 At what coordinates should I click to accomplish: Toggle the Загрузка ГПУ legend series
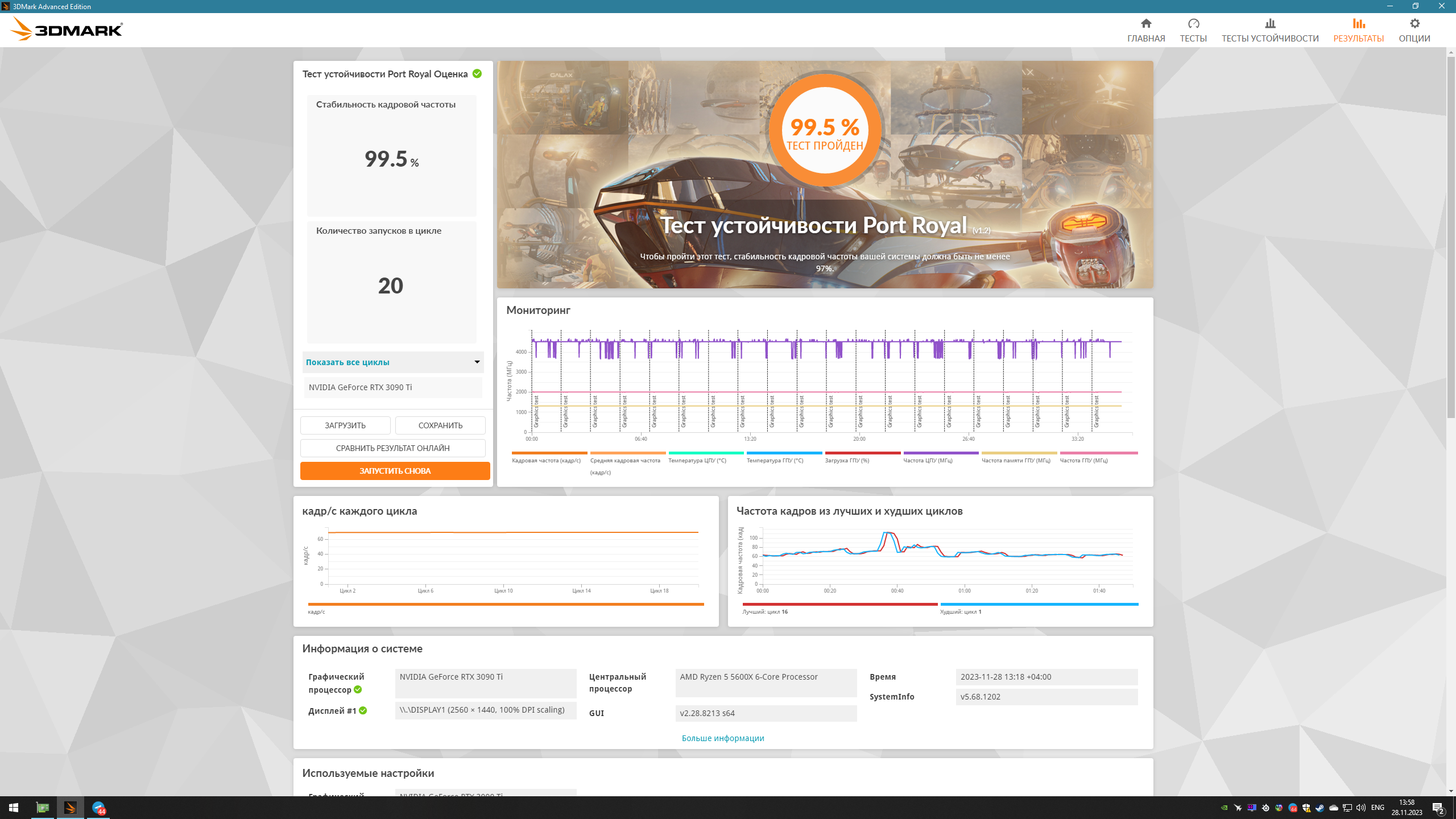click(x=847, y=460)
